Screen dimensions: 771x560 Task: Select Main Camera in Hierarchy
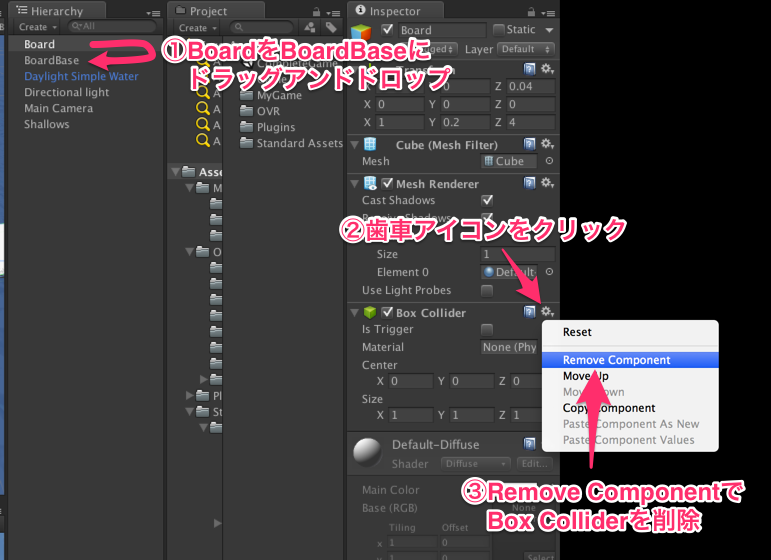pos(59,108)
